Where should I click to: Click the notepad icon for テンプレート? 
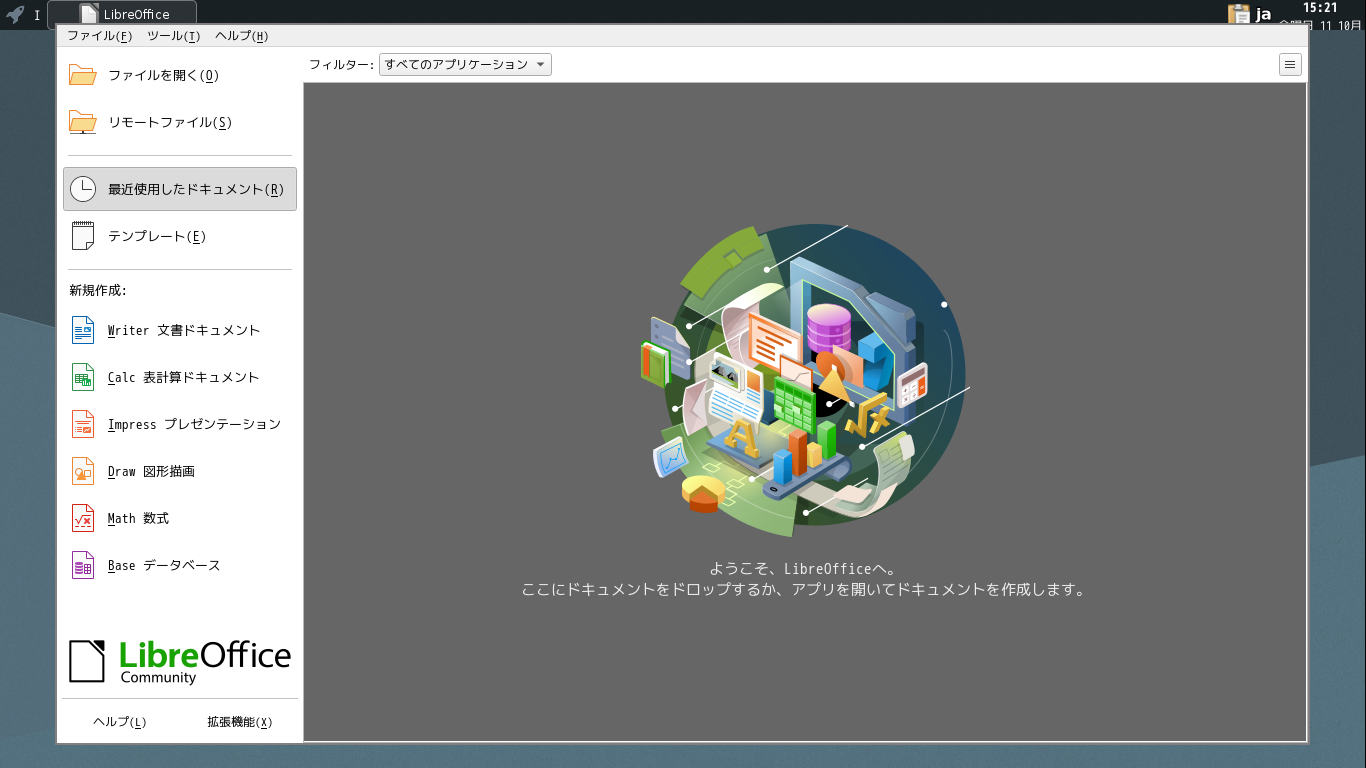point(82,236)
